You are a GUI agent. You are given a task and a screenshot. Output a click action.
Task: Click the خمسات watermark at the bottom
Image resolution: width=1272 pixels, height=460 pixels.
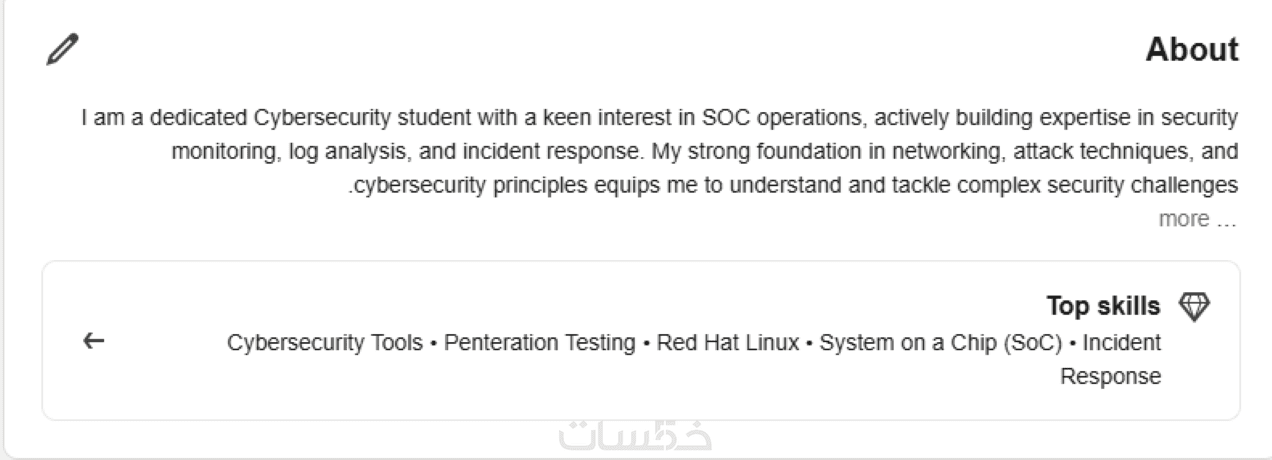tap(635, 437)
